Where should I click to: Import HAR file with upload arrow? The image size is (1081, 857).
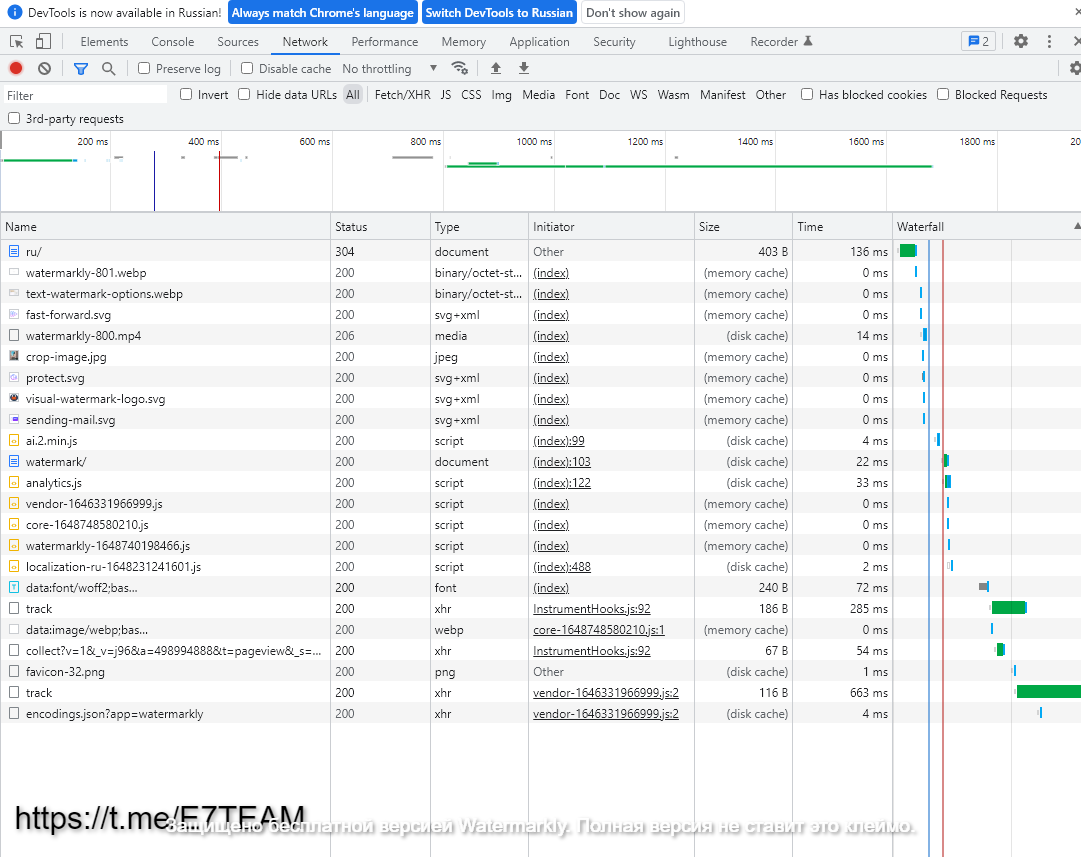(x=496, y=68)
